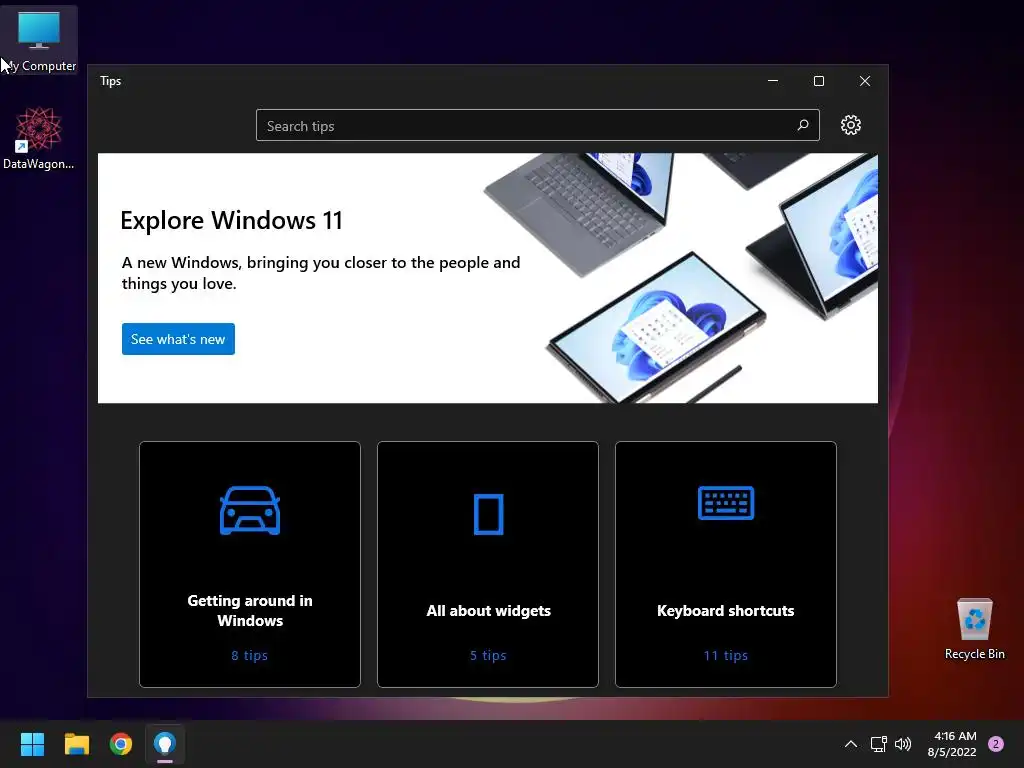
Task: Select the Recycle Bin desktop icon
Action: (974, 629)
